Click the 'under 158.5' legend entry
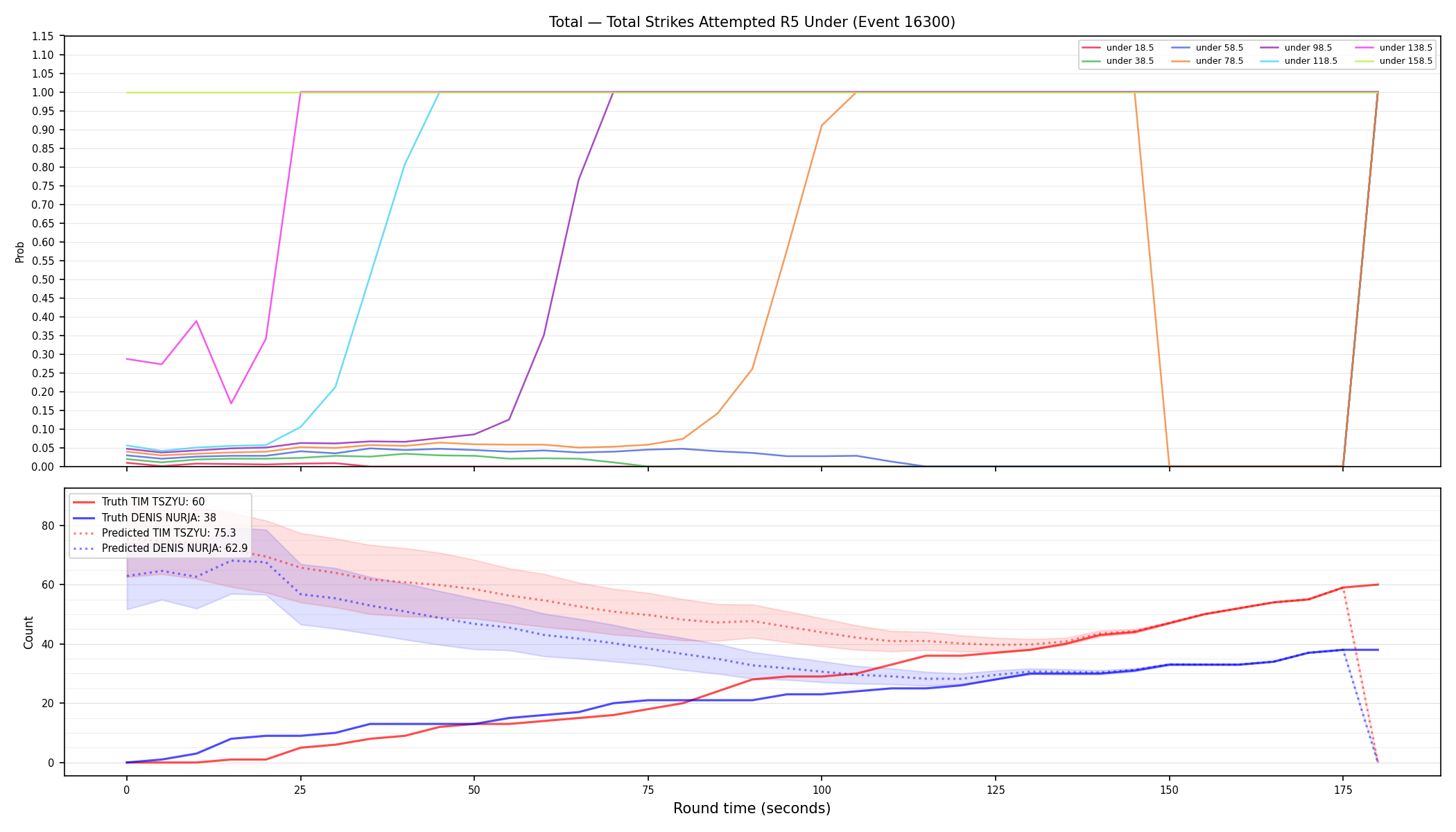Image resolution: width=1456 pixels, height=832 pixels. point(1394,61)
